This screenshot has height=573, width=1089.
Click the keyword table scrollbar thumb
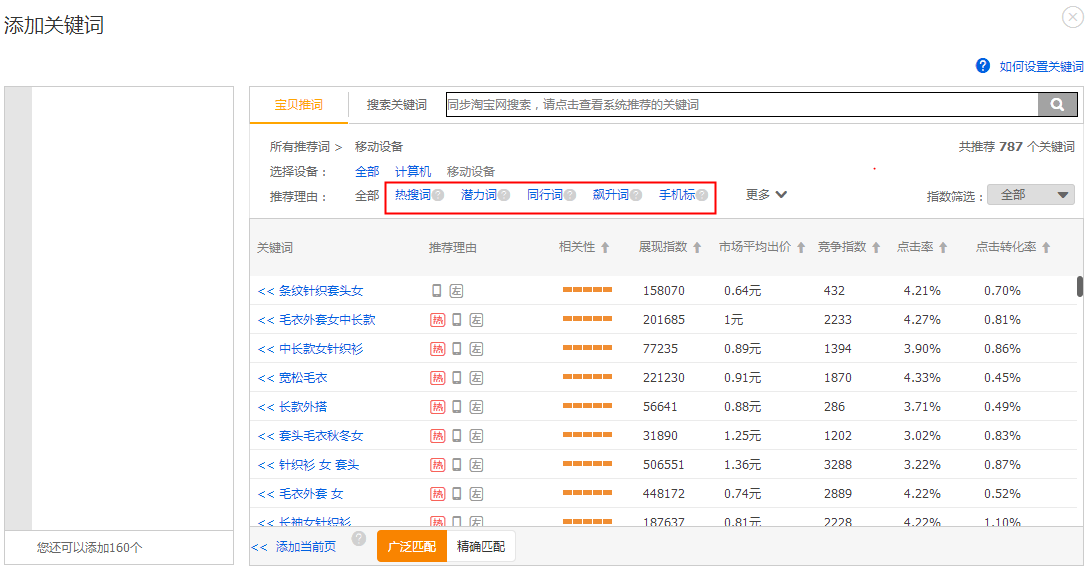click(1080, 286)
